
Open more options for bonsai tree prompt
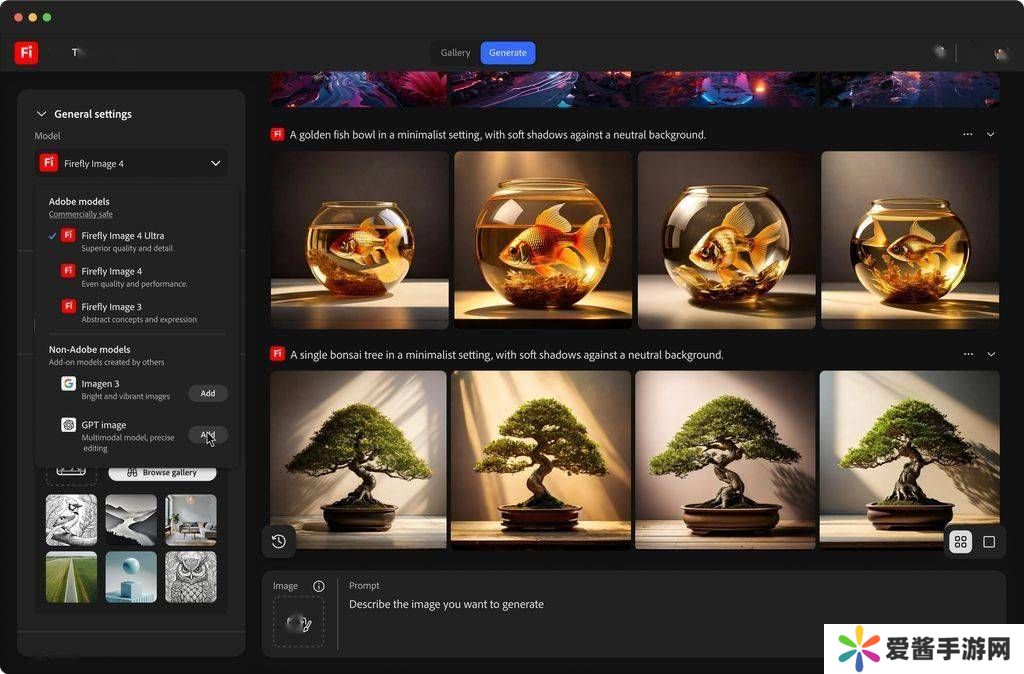(967, 355)
